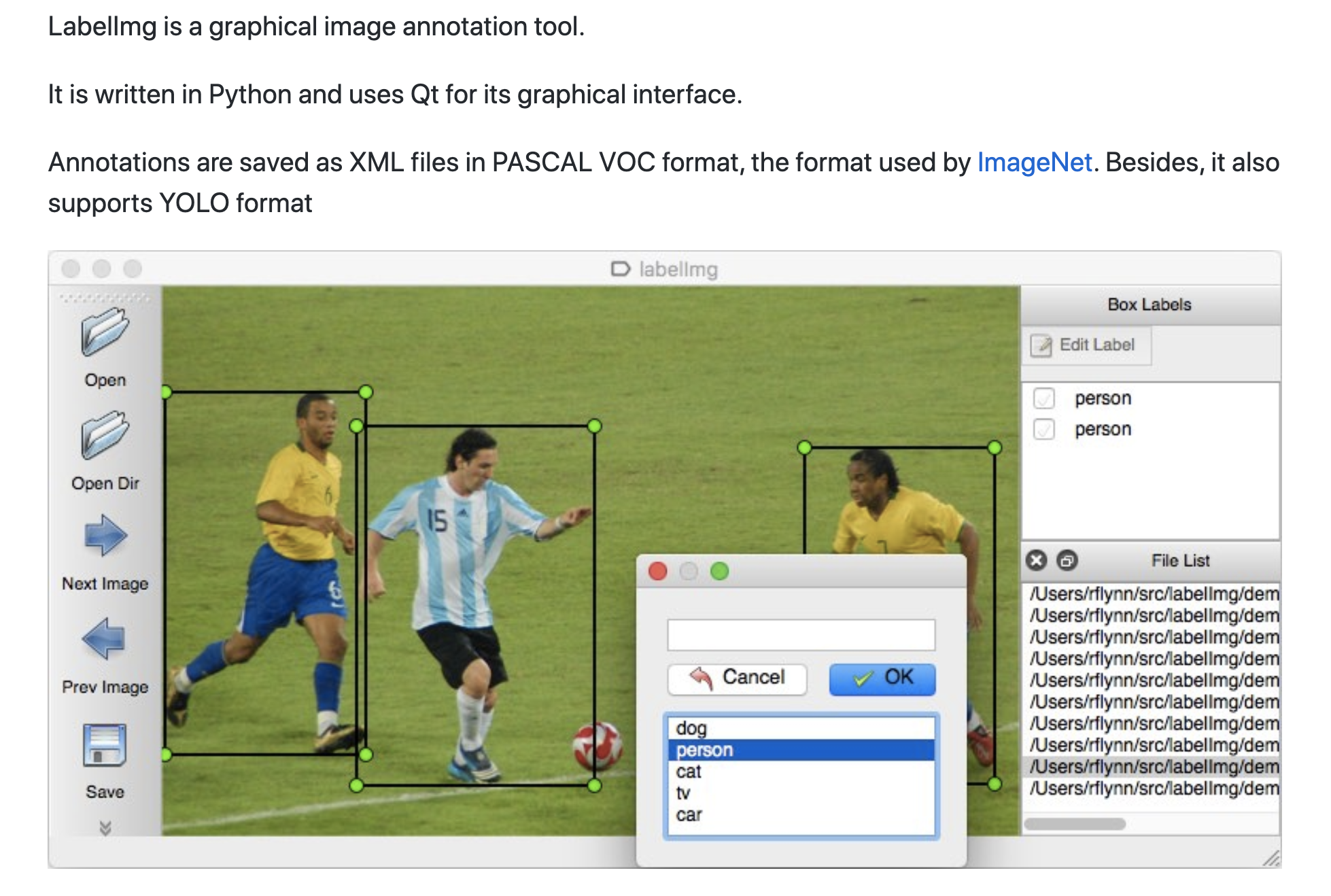Click the OK button in dialog
Viewport: 1331px width, 896px height.
[x=882, y=678]
